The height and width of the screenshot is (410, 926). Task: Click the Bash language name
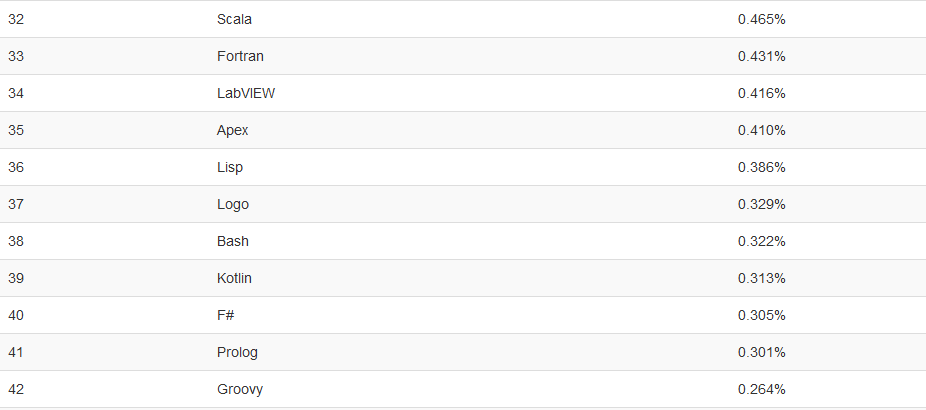pos(233,241)
